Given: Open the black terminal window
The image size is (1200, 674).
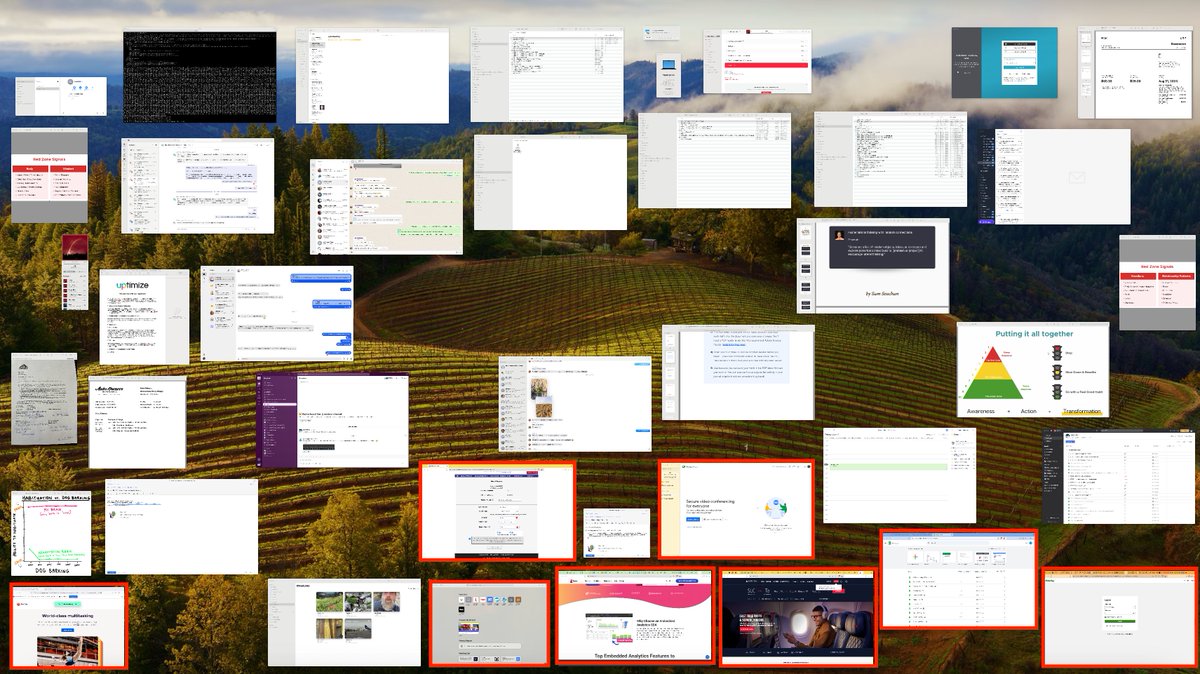Looking at the screenshot, I should point(199,77).
